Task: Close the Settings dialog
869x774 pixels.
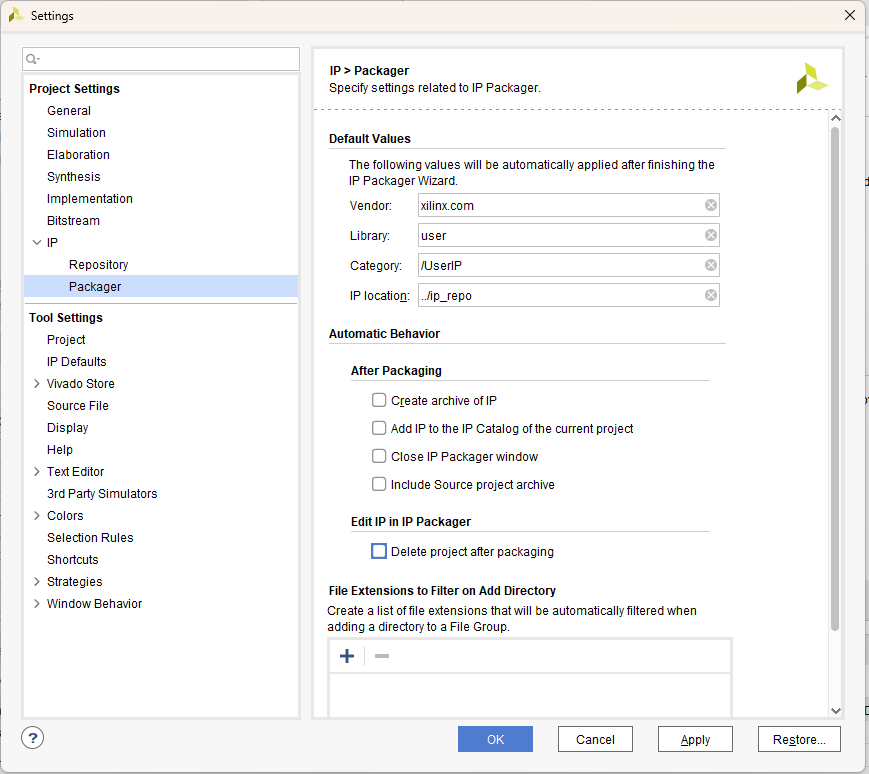Action: [x=850, y=16]
